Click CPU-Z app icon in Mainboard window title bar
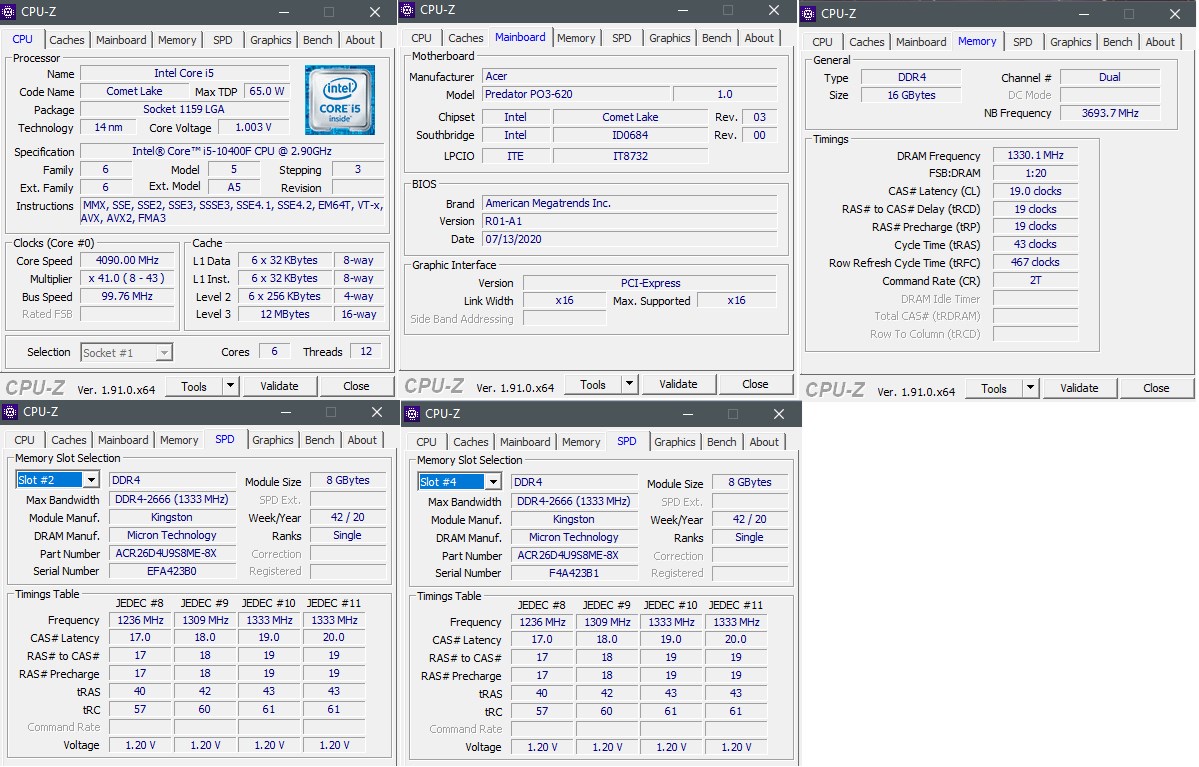 408,10
